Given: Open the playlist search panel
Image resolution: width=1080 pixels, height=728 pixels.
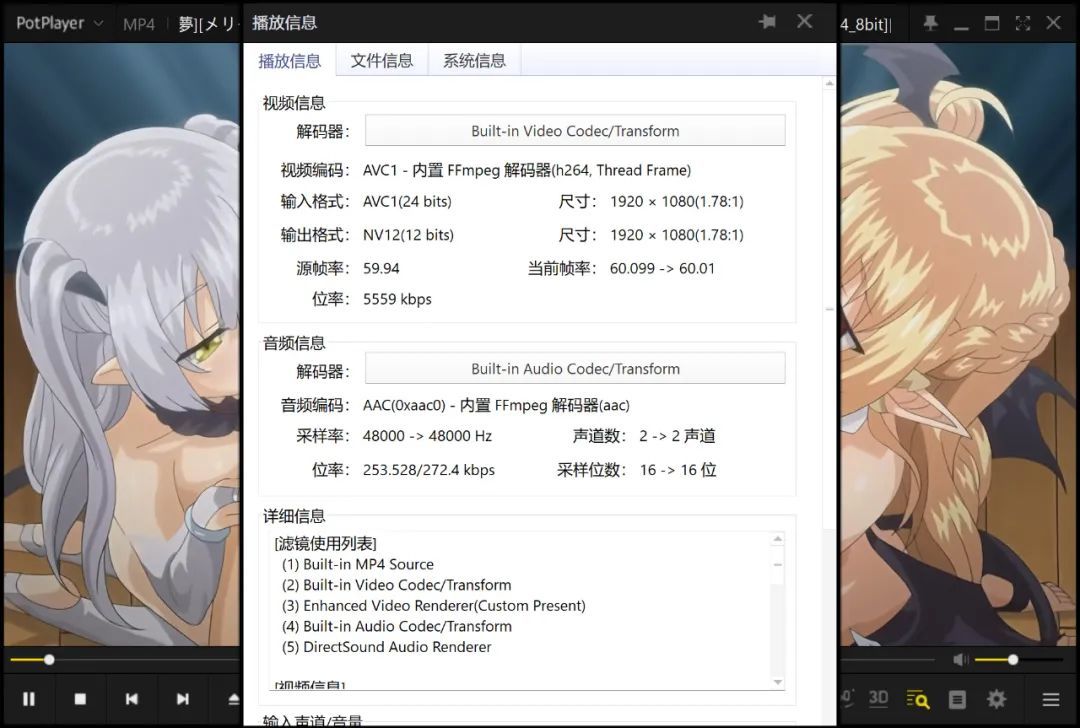Looking at the screenshot, I should coord(917,700).
